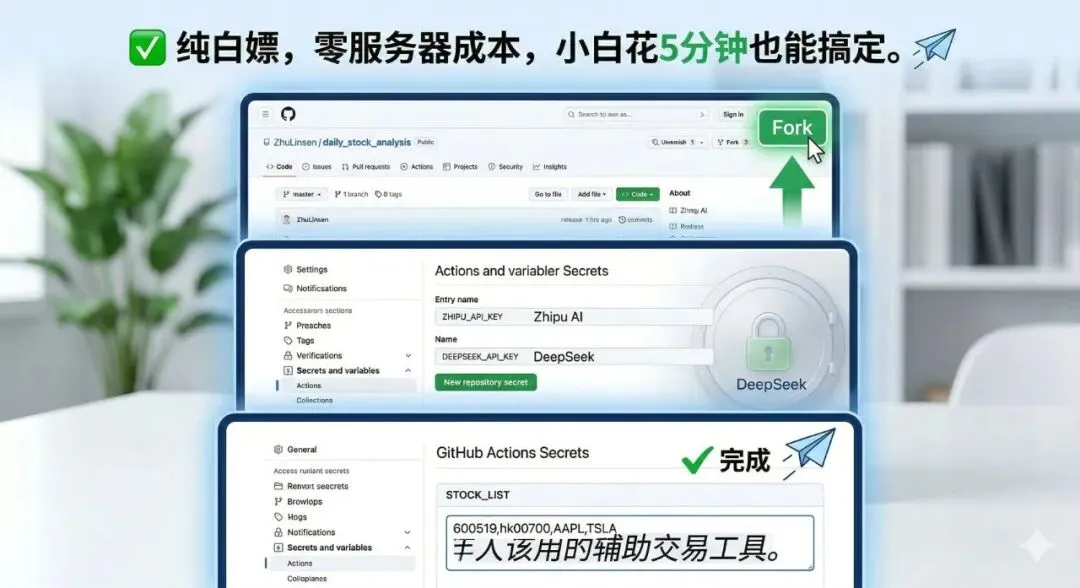Click the STOCK_LIST value text box
Image resolution: width=1080 pixels, height=588 pixels.
tap(630, 543)
